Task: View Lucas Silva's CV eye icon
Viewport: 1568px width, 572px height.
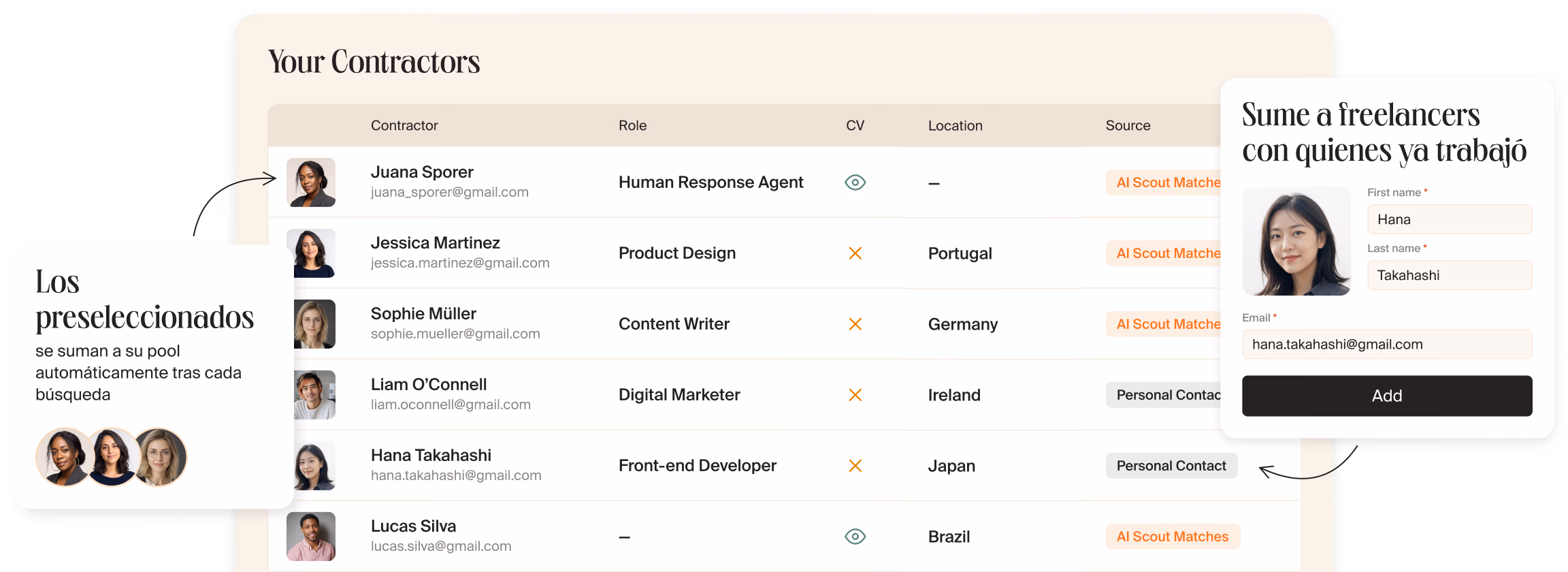Action: click(855, 537)
